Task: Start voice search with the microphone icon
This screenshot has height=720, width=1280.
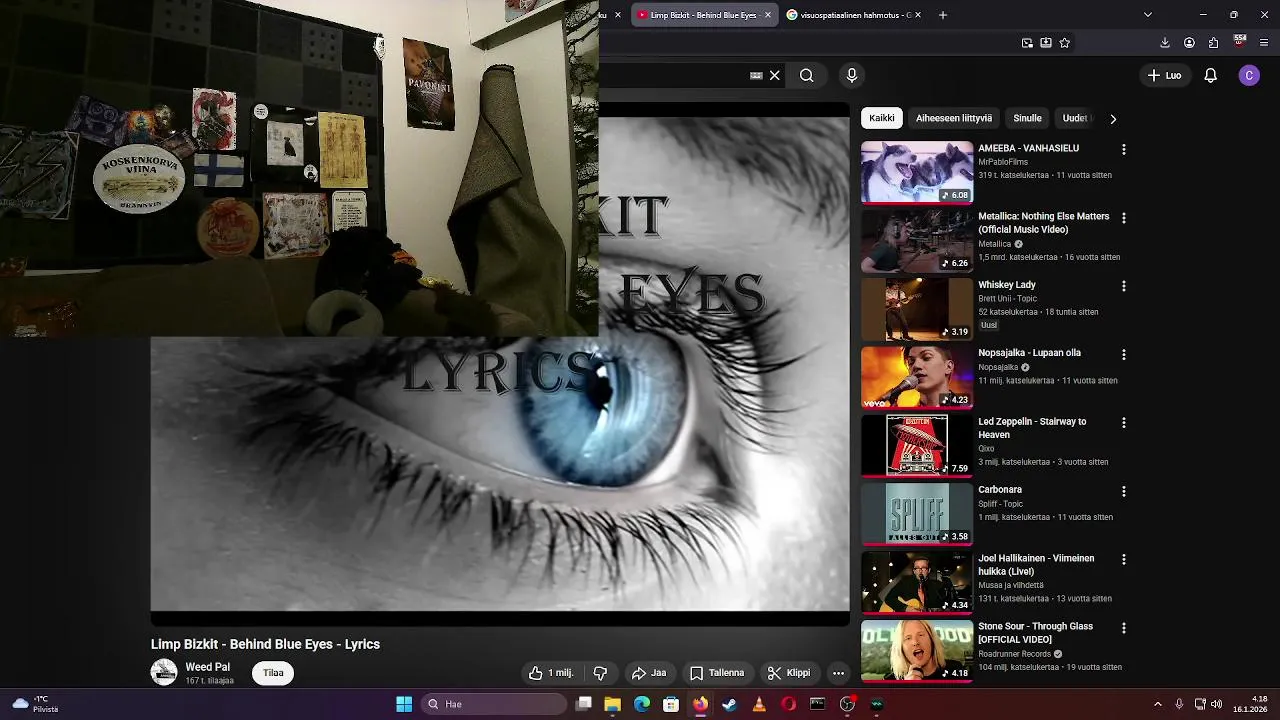Action: point(852,75)
